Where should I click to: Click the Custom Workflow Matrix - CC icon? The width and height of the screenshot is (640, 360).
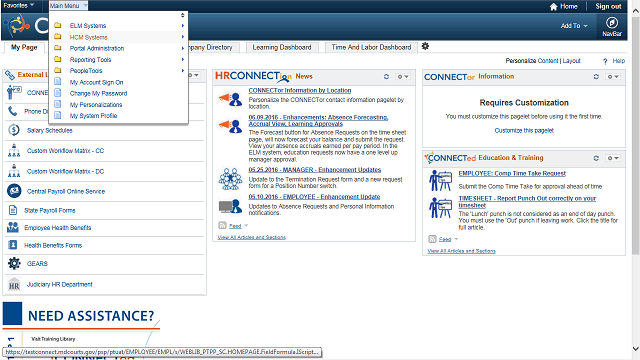[x=14, y=151]
